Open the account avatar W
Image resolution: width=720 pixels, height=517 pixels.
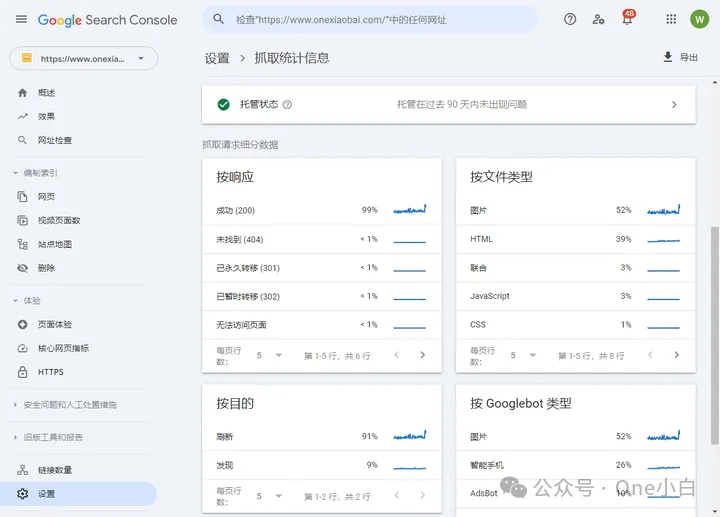(699, 19)
